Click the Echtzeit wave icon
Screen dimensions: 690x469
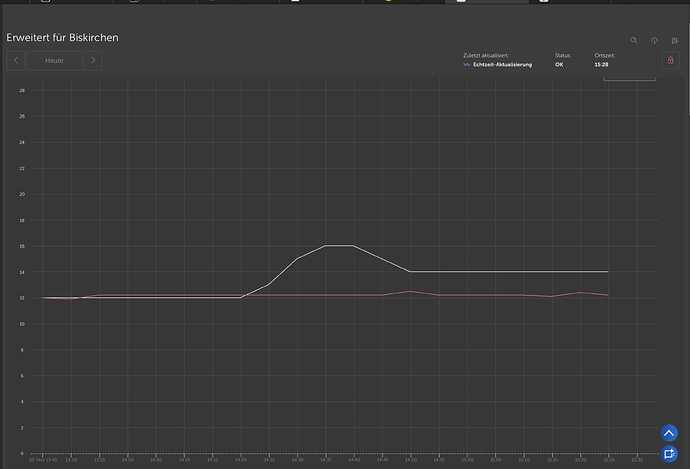tap(466, 65)
